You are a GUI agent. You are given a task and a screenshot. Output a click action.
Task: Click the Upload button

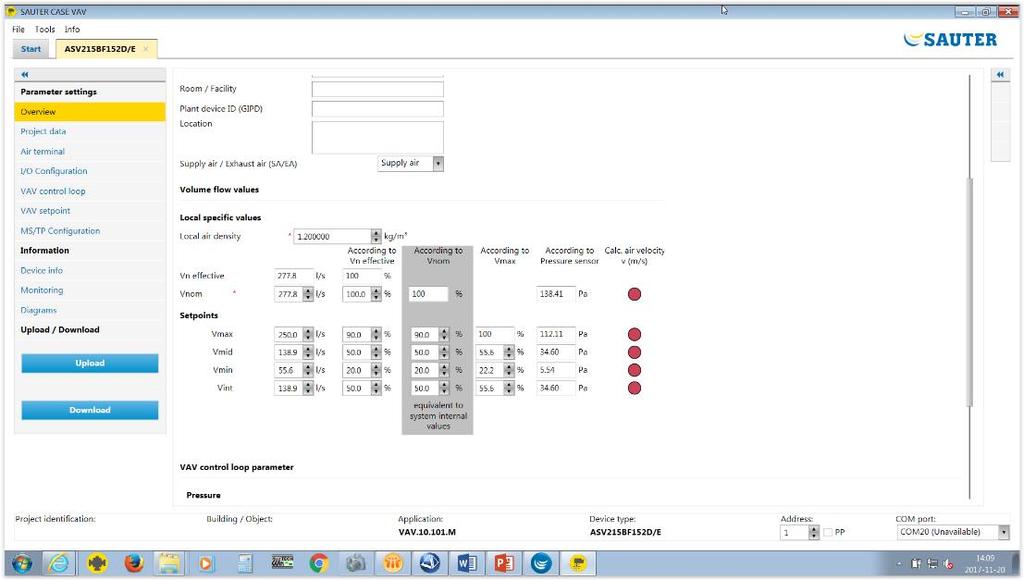(90, 363)
